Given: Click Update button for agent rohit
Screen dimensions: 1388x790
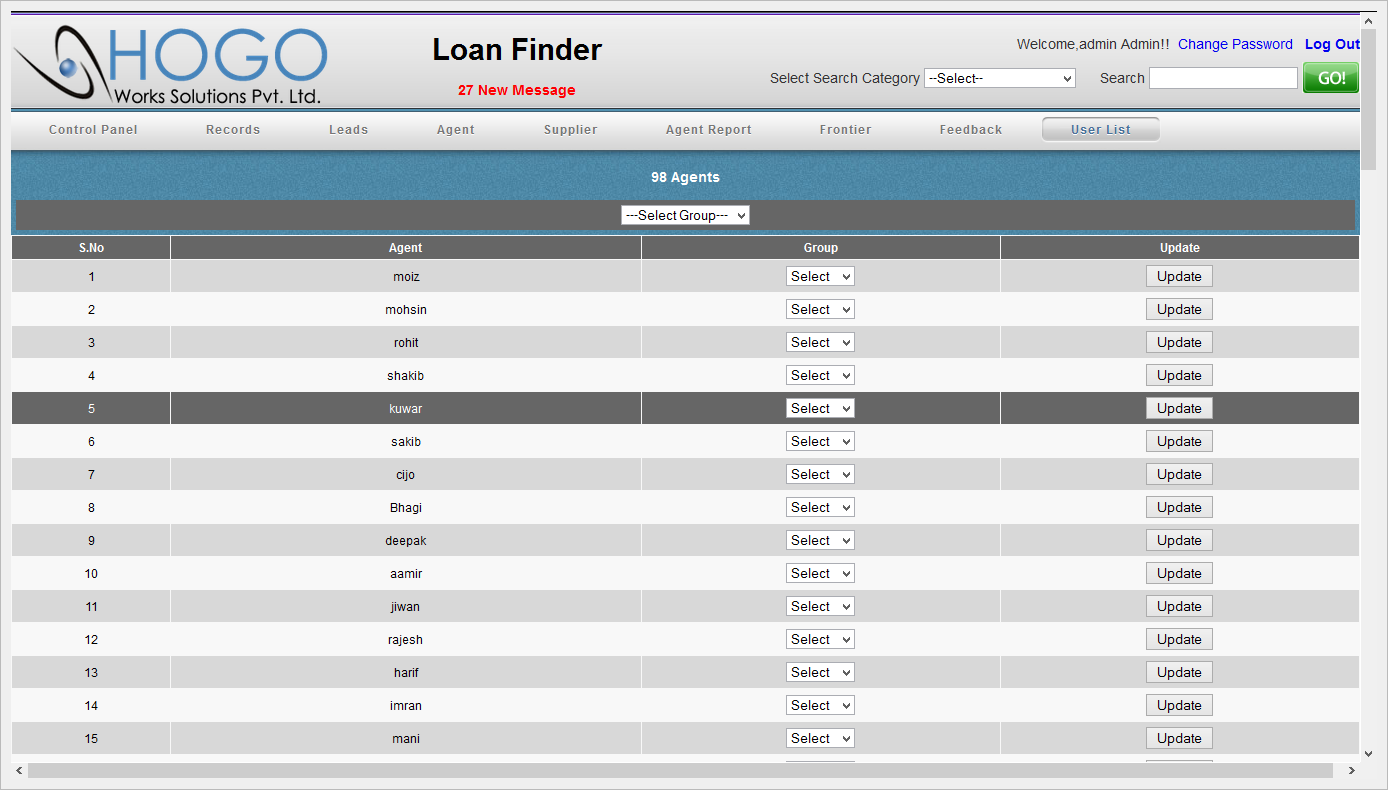Looking at the screenshot, I should 1179,343.
